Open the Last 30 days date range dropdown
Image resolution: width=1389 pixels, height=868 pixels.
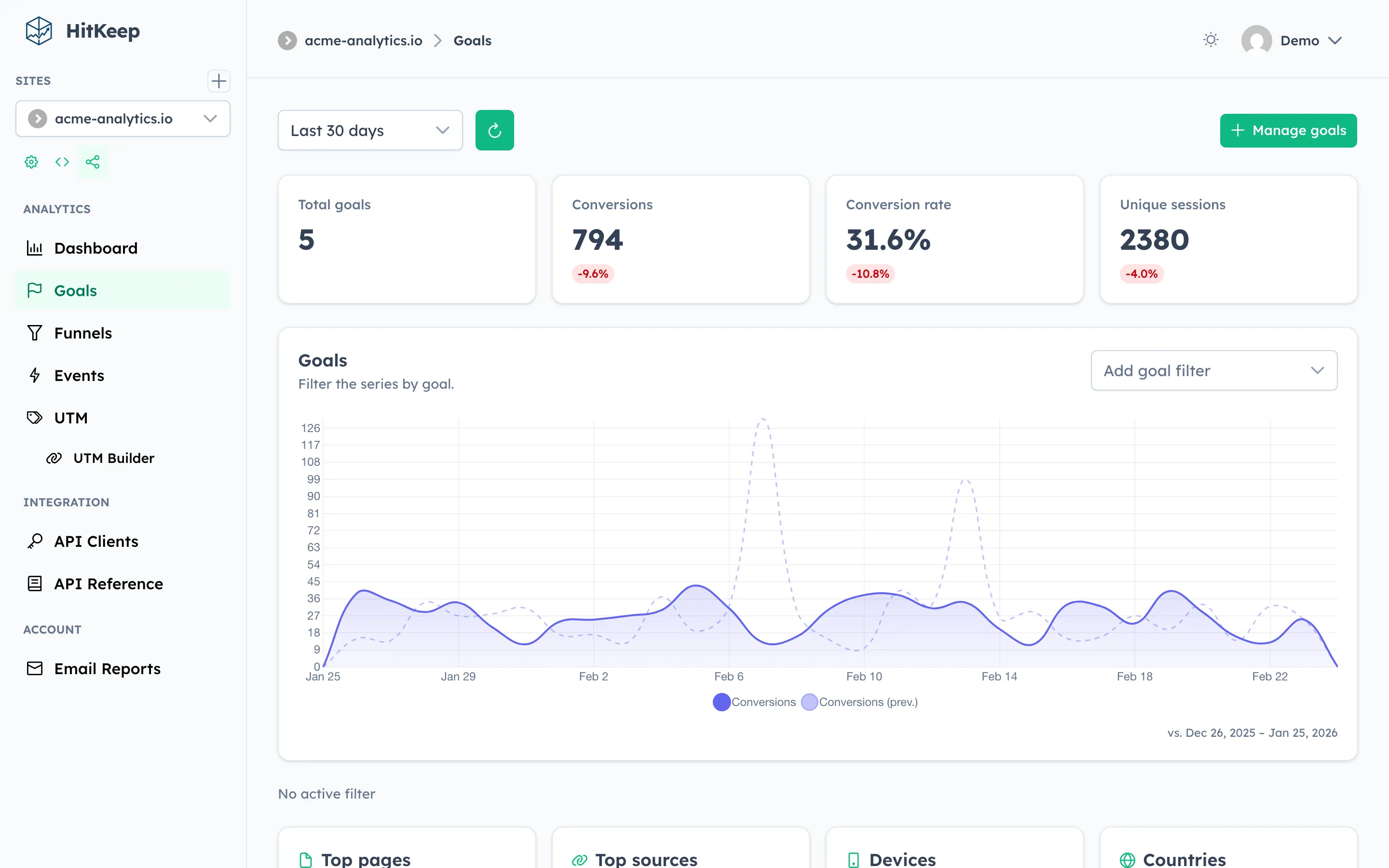369,130
